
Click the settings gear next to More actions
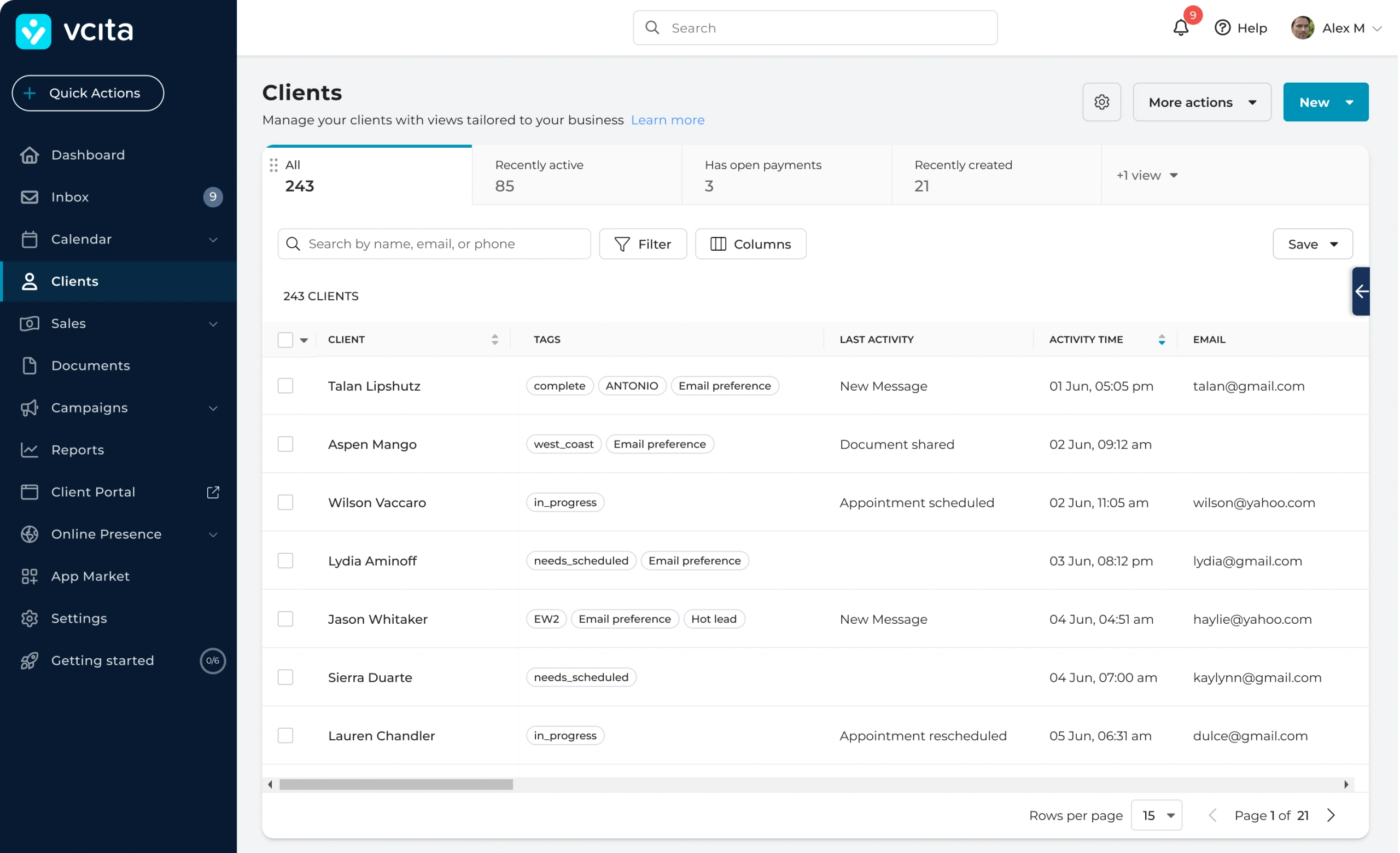coord(1101,102)
